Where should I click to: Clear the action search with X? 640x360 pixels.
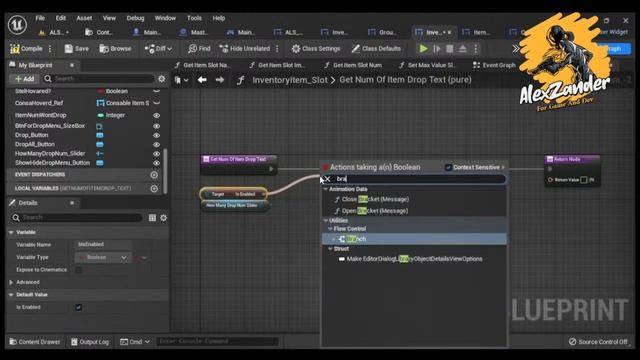coord(327,179)
